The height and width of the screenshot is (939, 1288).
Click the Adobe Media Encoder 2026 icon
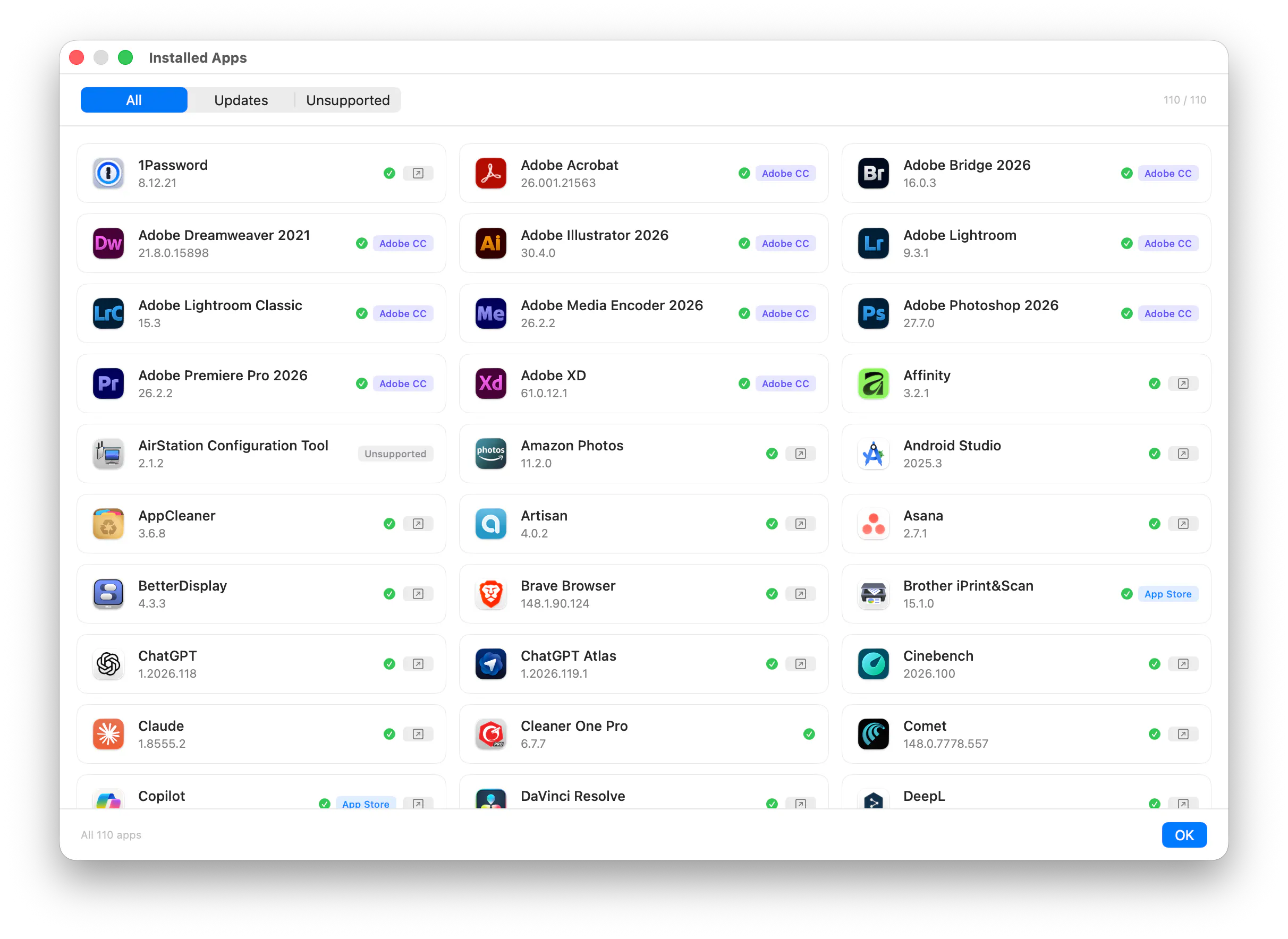491,313
